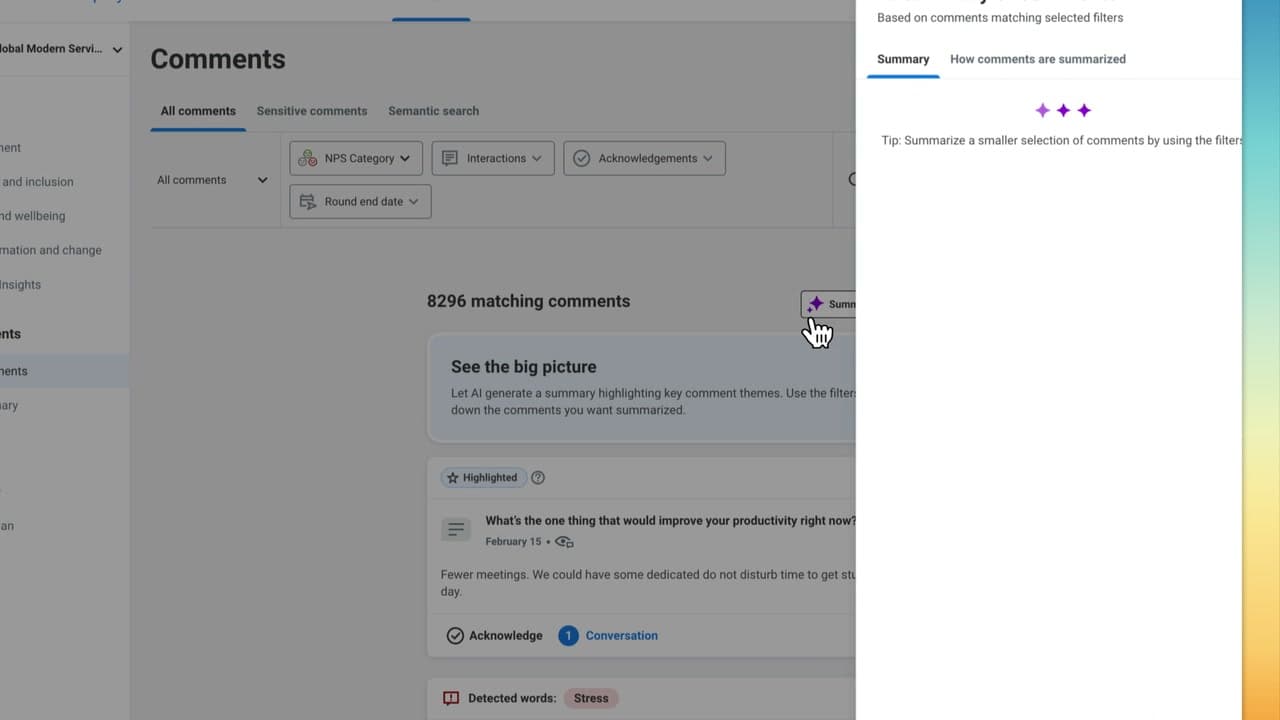Expand the Acknowledgements filter dropdown

coord(644,158)
